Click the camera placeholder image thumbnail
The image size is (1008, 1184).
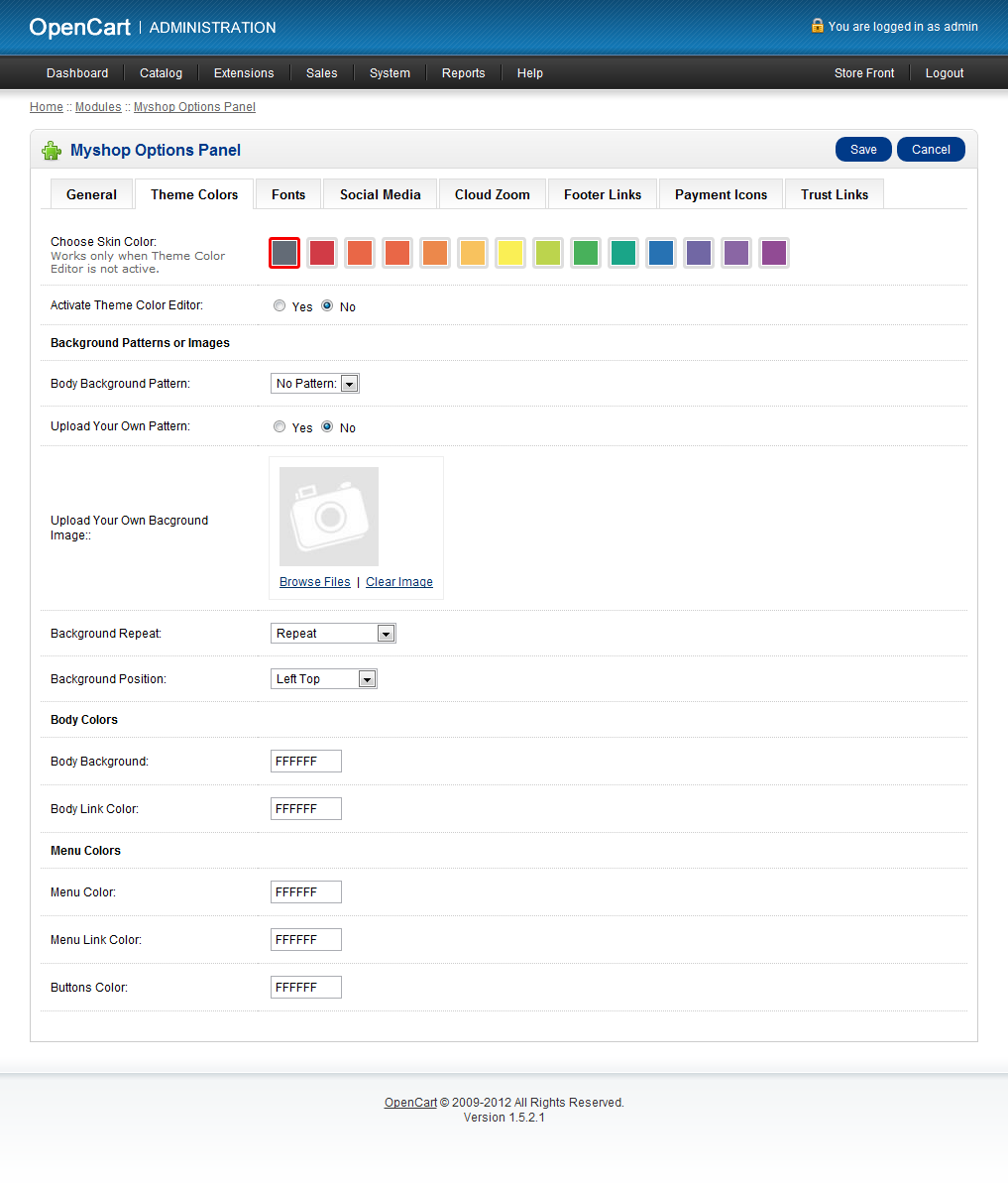pos(329,517)
